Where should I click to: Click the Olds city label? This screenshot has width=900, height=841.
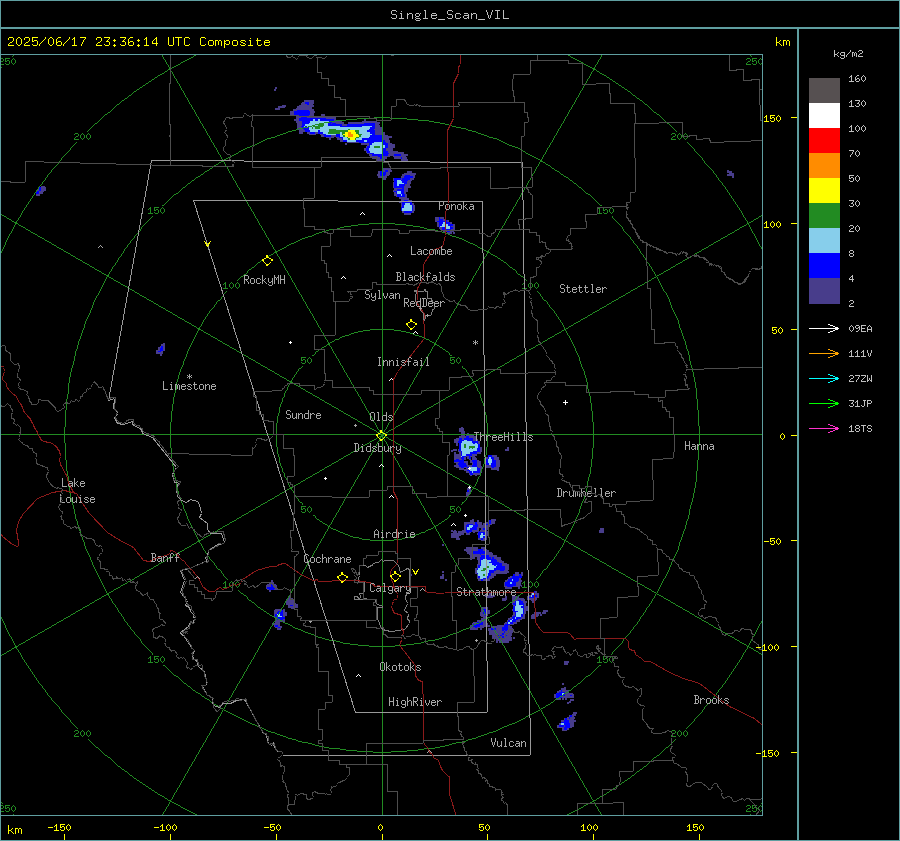point(381,417)
